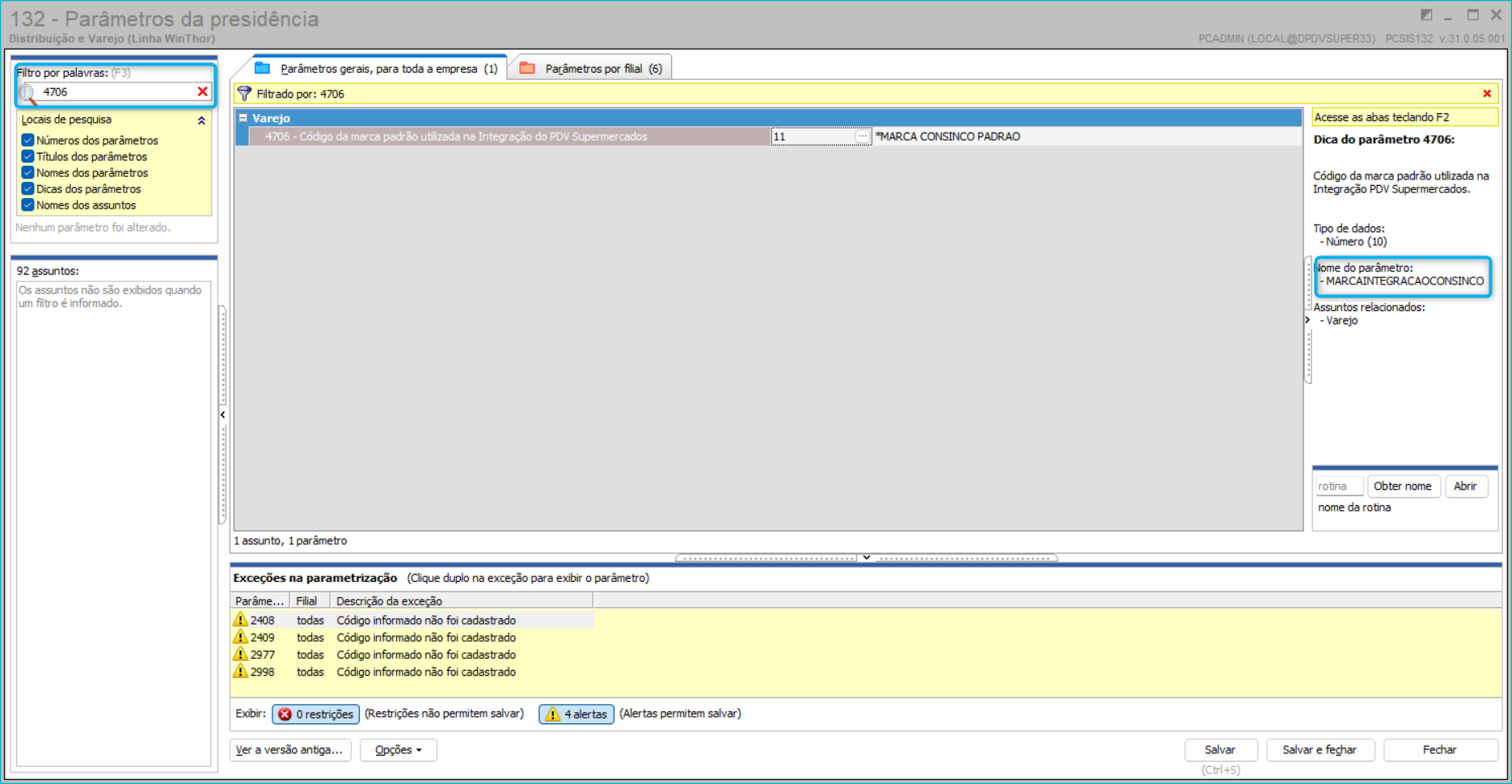
Task: Focus the 'Filtro por palavras' input field
Action: point(117,92)
